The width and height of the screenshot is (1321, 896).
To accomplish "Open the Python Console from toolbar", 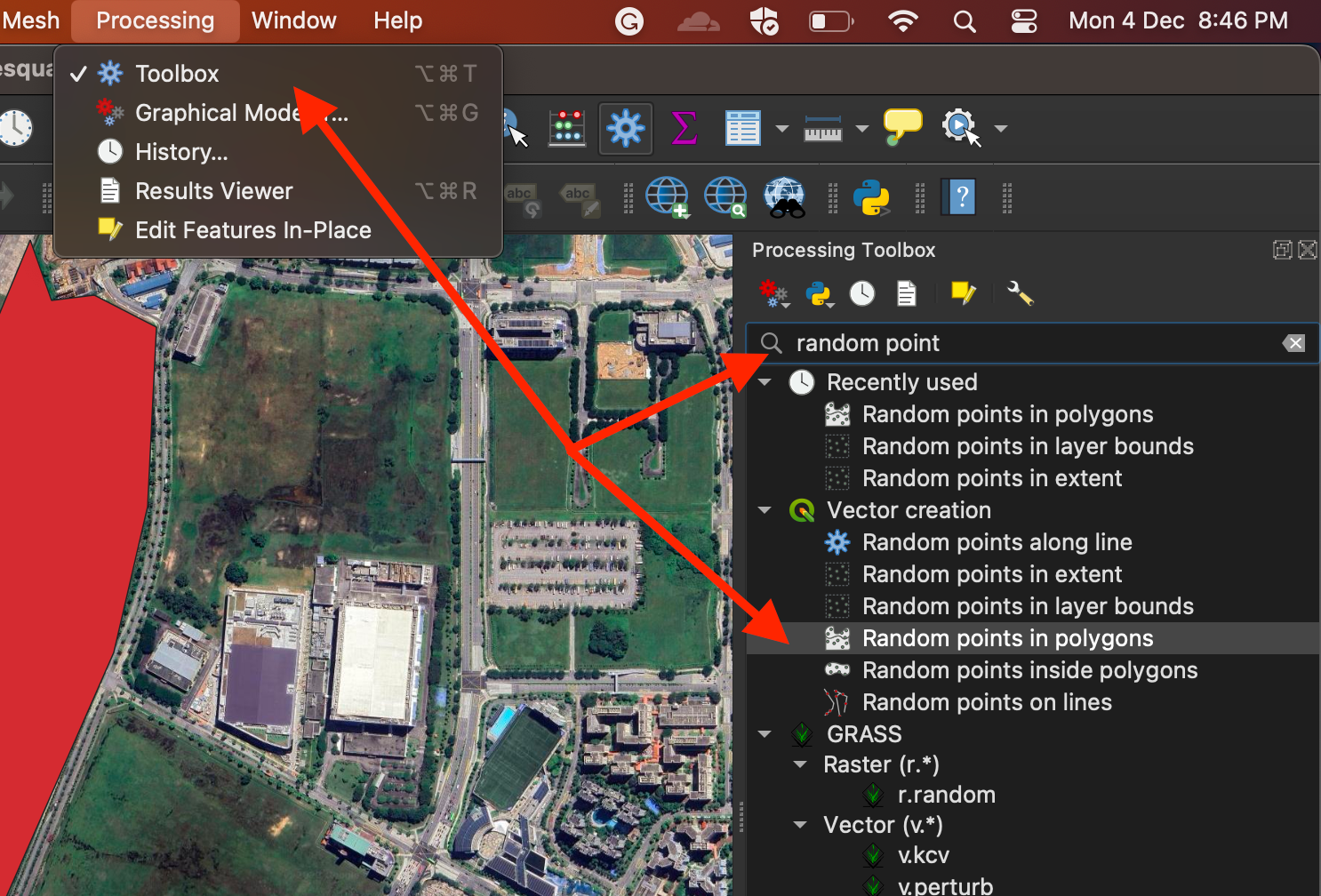I will click(871, 197).
